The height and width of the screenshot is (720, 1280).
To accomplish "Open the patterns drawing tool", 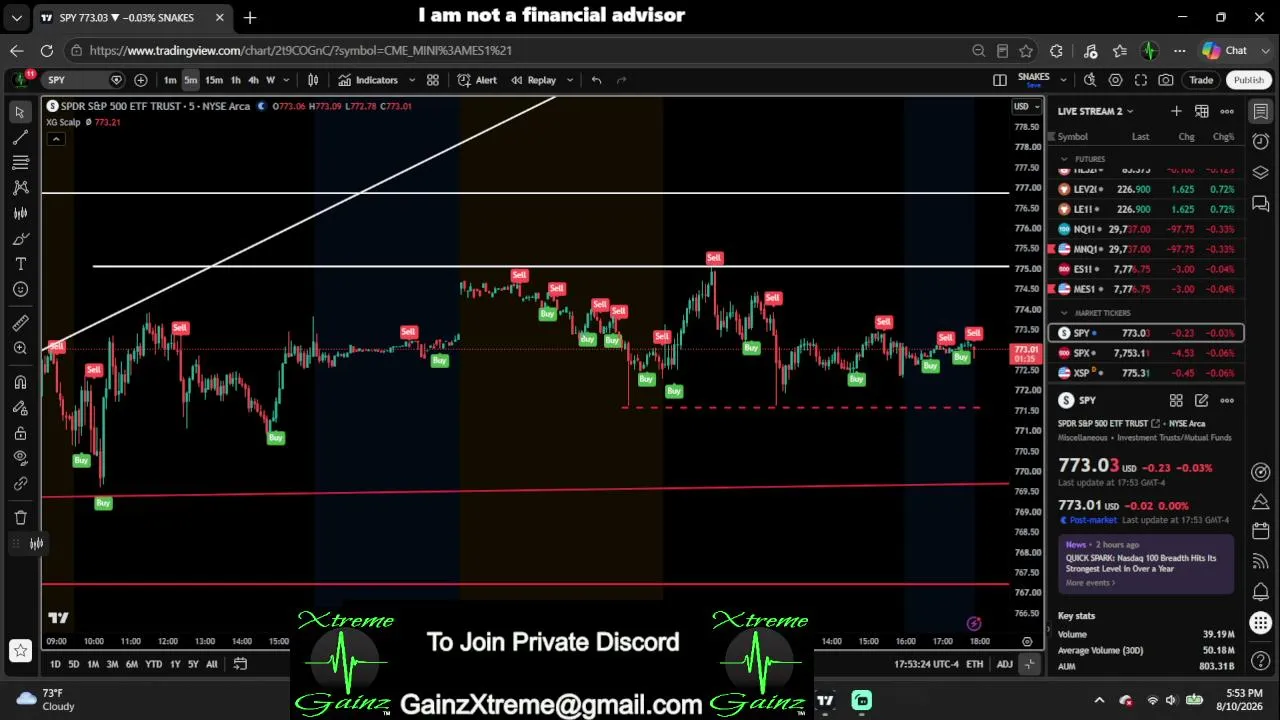I will pyautogui.click(x=20, y=187).
